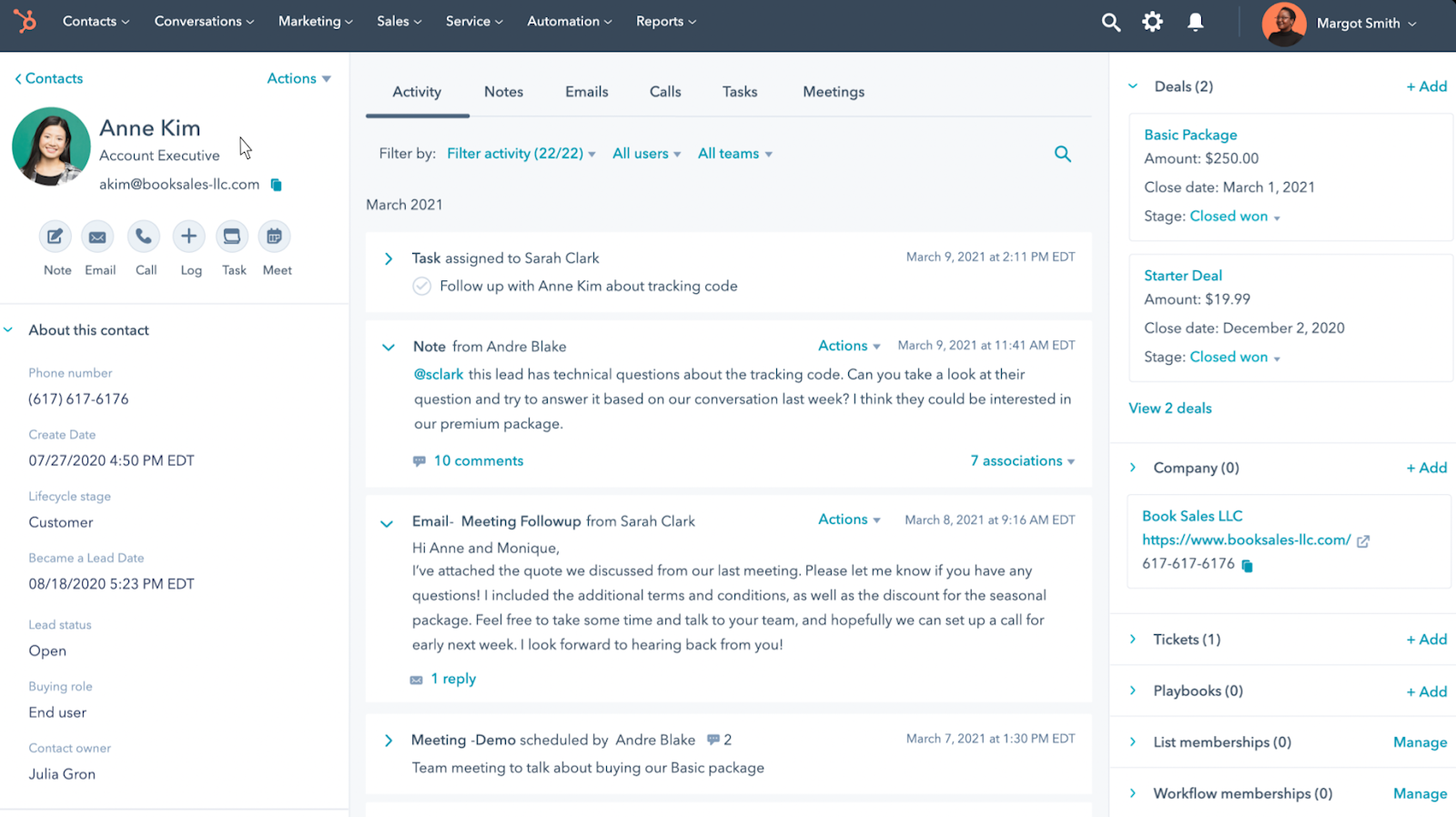Open the search magnifier in top bar
Viewport: 1456px width, 817px height.
[x=1110, y=22]
